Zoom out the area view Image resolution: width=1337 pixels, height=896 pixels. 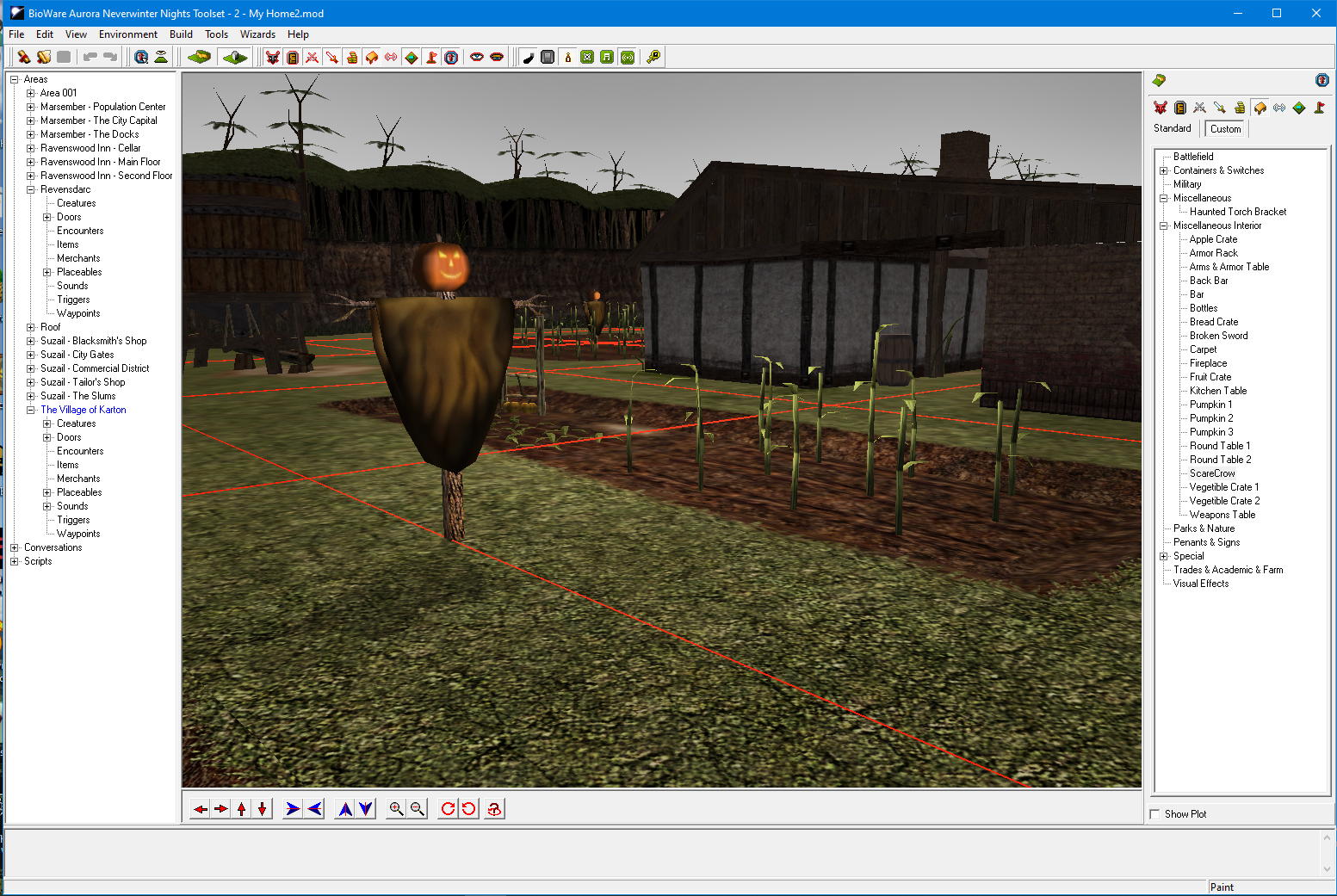pos(417,809)
